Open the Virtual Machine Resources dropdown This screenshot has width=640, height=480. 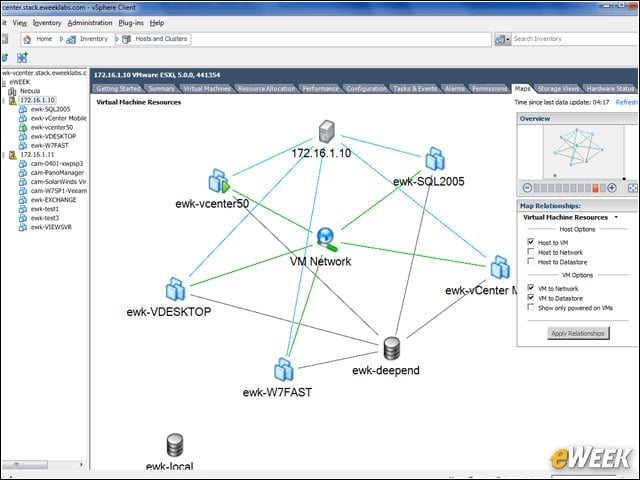(616, 217)
